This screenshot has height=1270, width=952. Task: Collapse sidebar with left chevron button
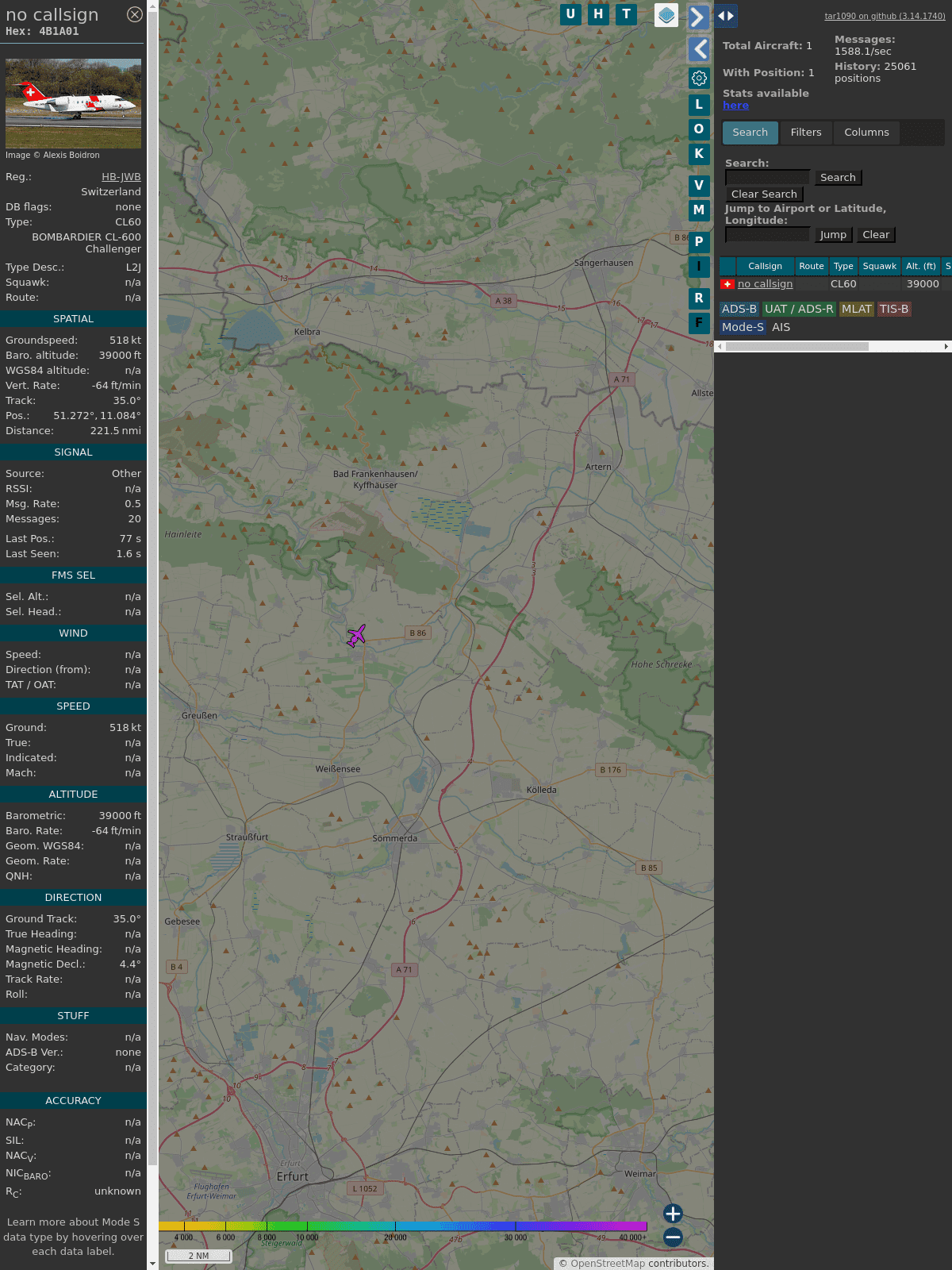pyautogui.click(x=699, y=49)
